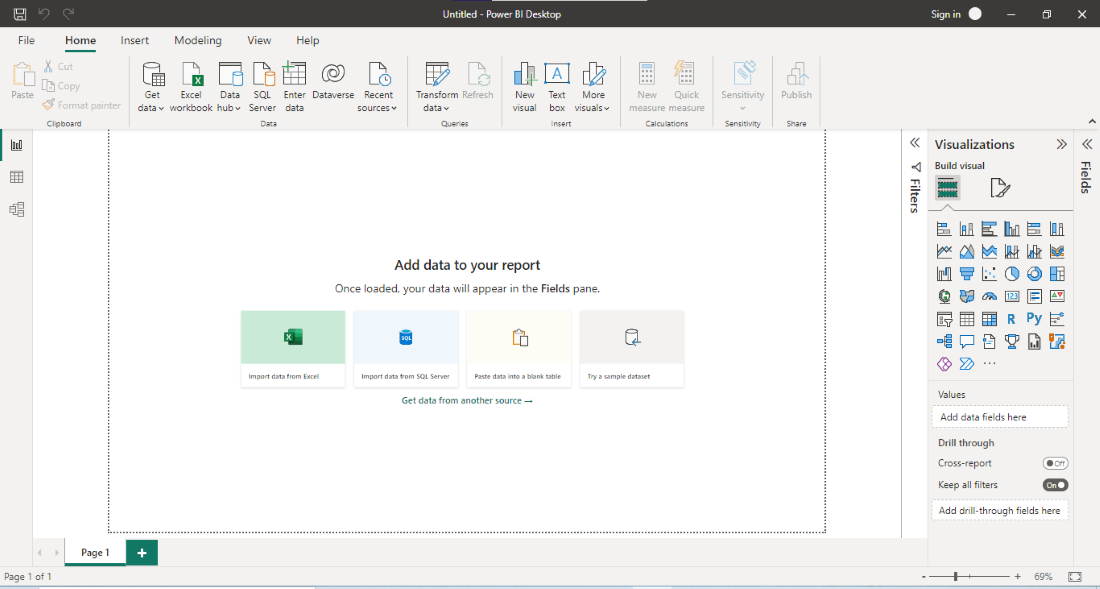This screenshot has width=1100, height=589.
Task: Select the Gauge visual
Action: click(989, 296)
